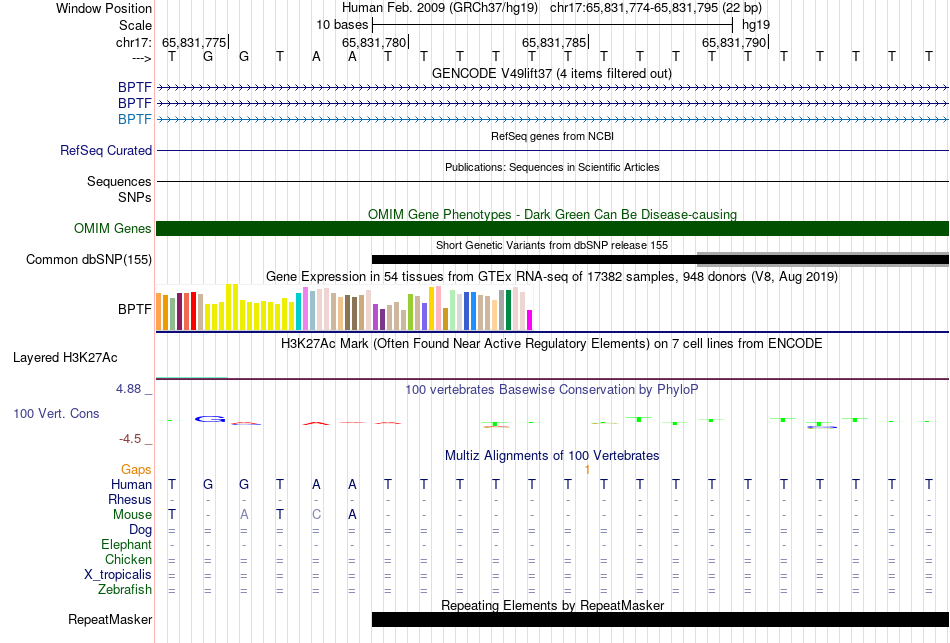This screenshot has height=643, width=950.
Task: Click the Human Feb. 2009 (GRCh37/hg19) header
Action: [440, 8]
